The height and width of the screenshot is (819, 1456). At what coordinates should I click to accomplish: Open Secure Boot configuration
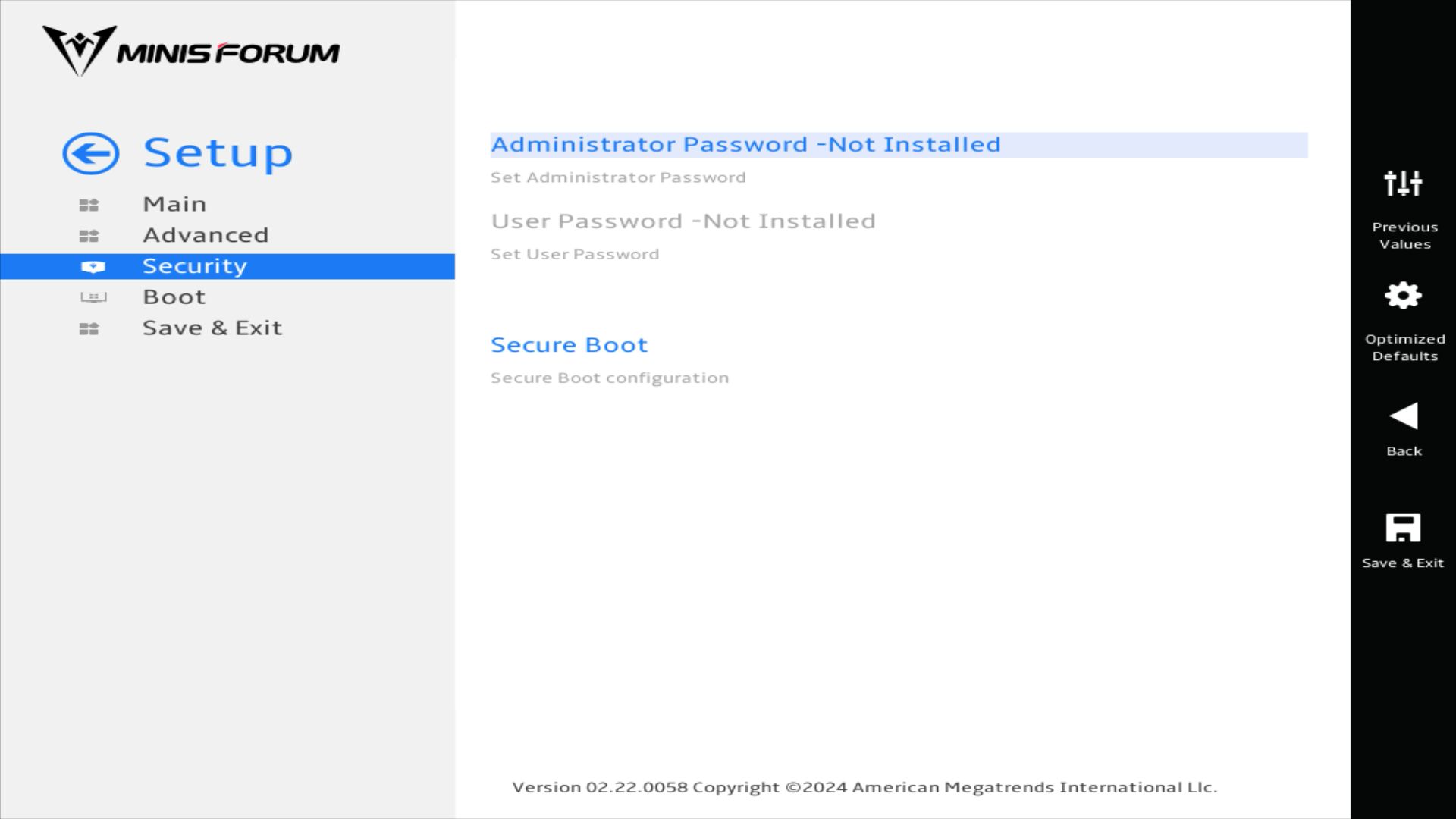569,345
